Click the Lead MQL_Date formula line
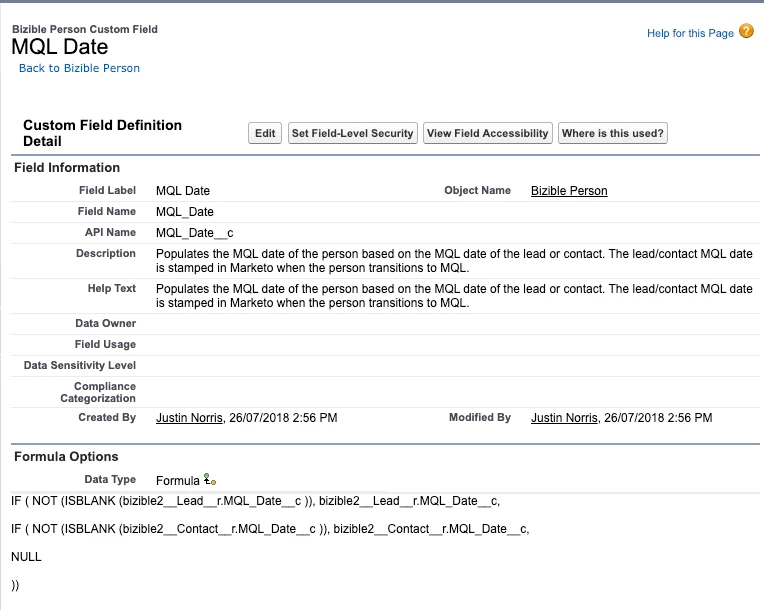The image size is (764, 610). coord(255,501)
